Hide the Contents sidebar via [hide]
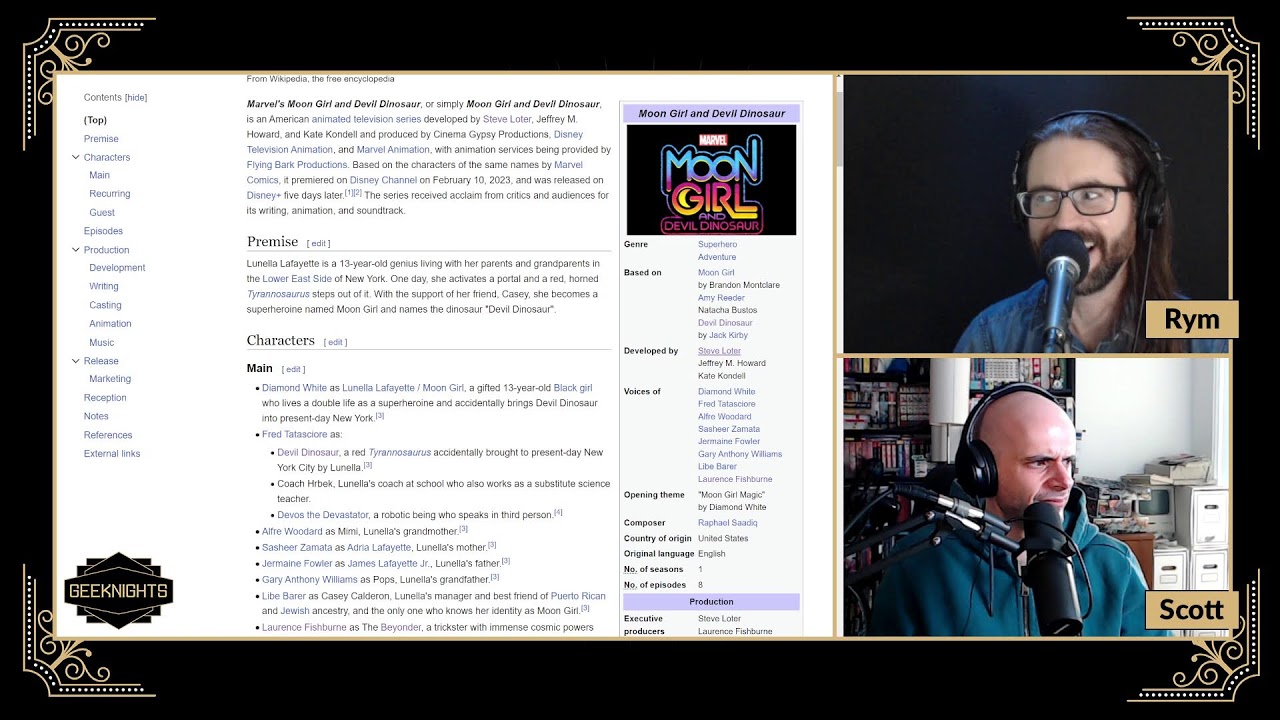Viewport: 1280px width, 720px height. [136, 98]
